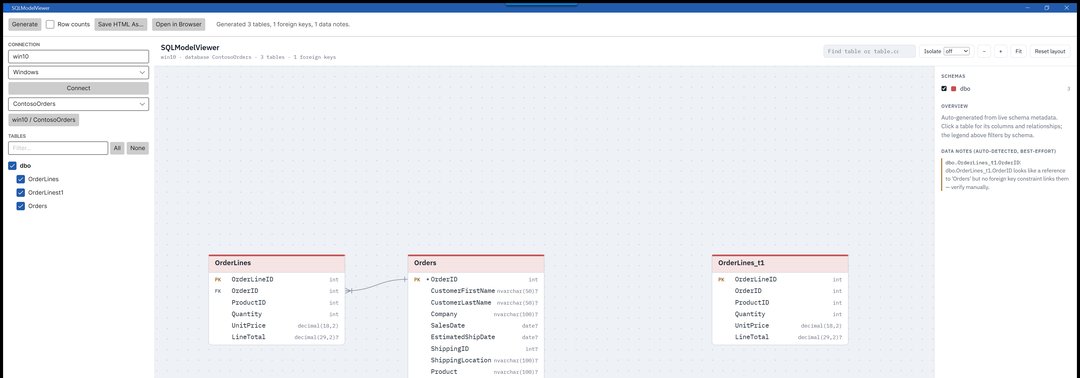Enable the Row counts checkbox
This screenshot has height=378, width=1080.
50,24
